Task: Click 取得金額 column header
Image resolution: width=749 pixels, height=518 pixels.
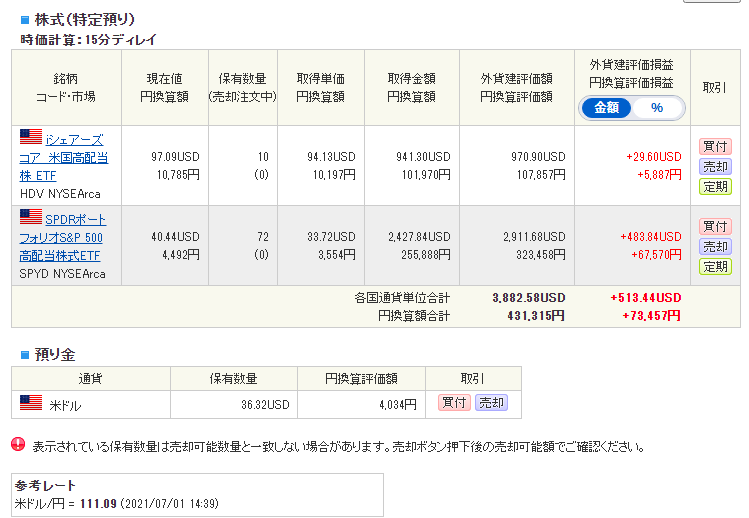Action: (411, 87)
